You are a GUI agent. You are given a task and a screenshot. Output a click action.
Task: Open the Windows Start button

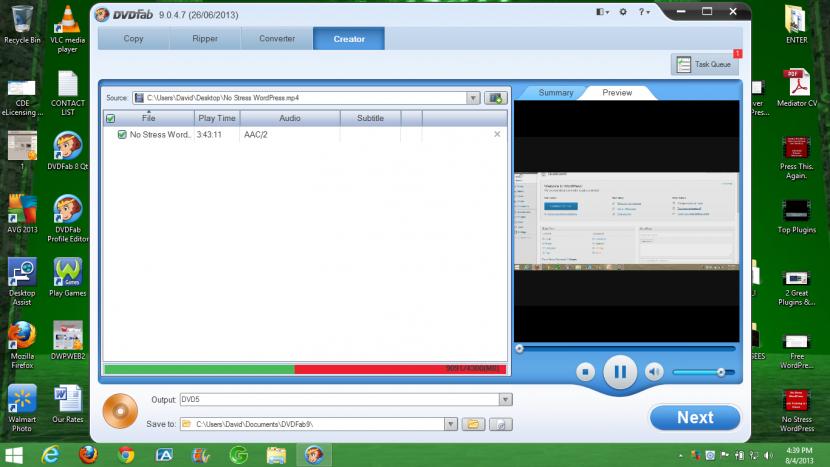[x=14, y=455]
